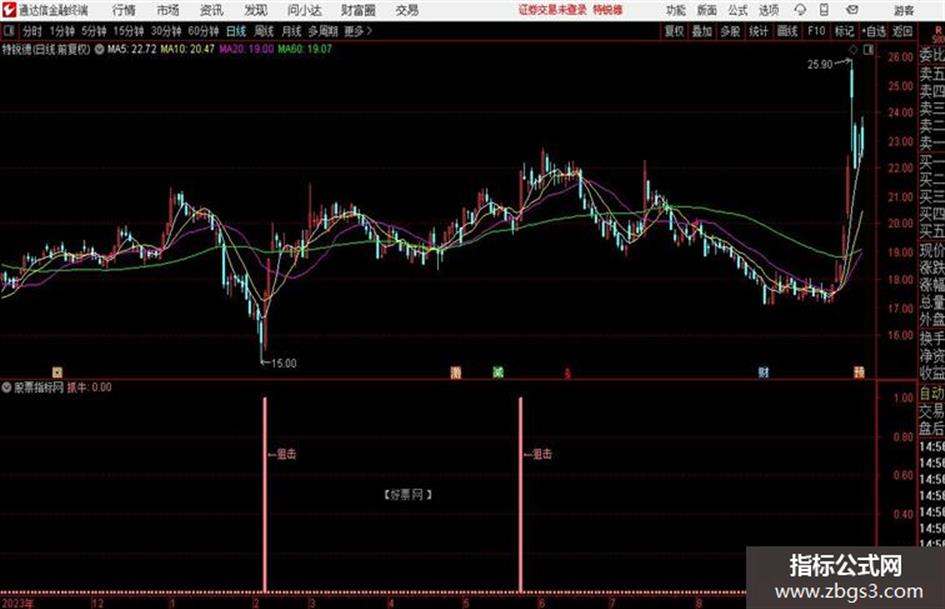The image size is (945, 609).
Task: Open the F10 company info
Action: point(816,31)
